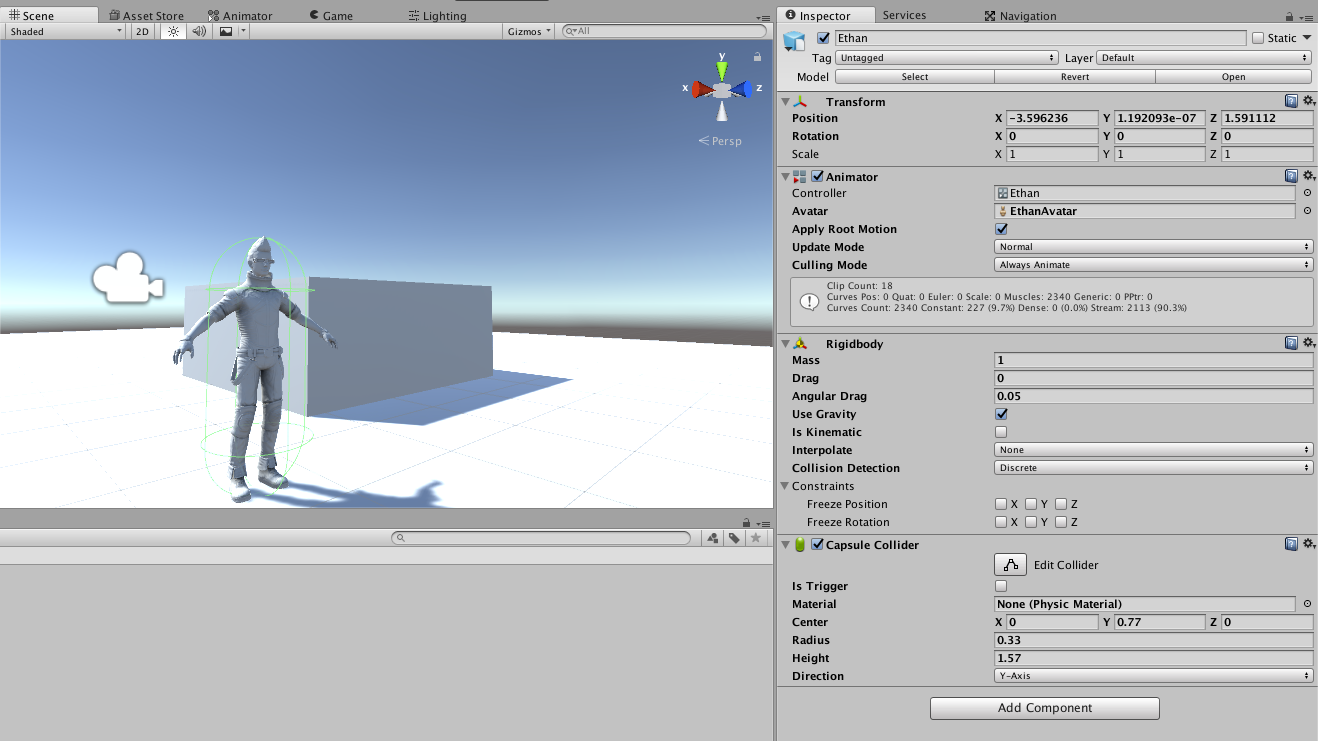Switch to Lighting tab
The width and height of the screenshot is (1318, 741).
[438, 15]
